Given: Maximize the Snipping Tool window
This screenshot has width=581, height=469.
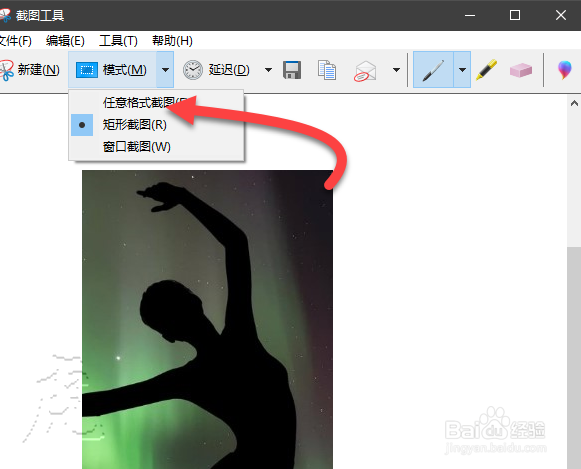Looking at the screenshot, I should pos(515,15).
